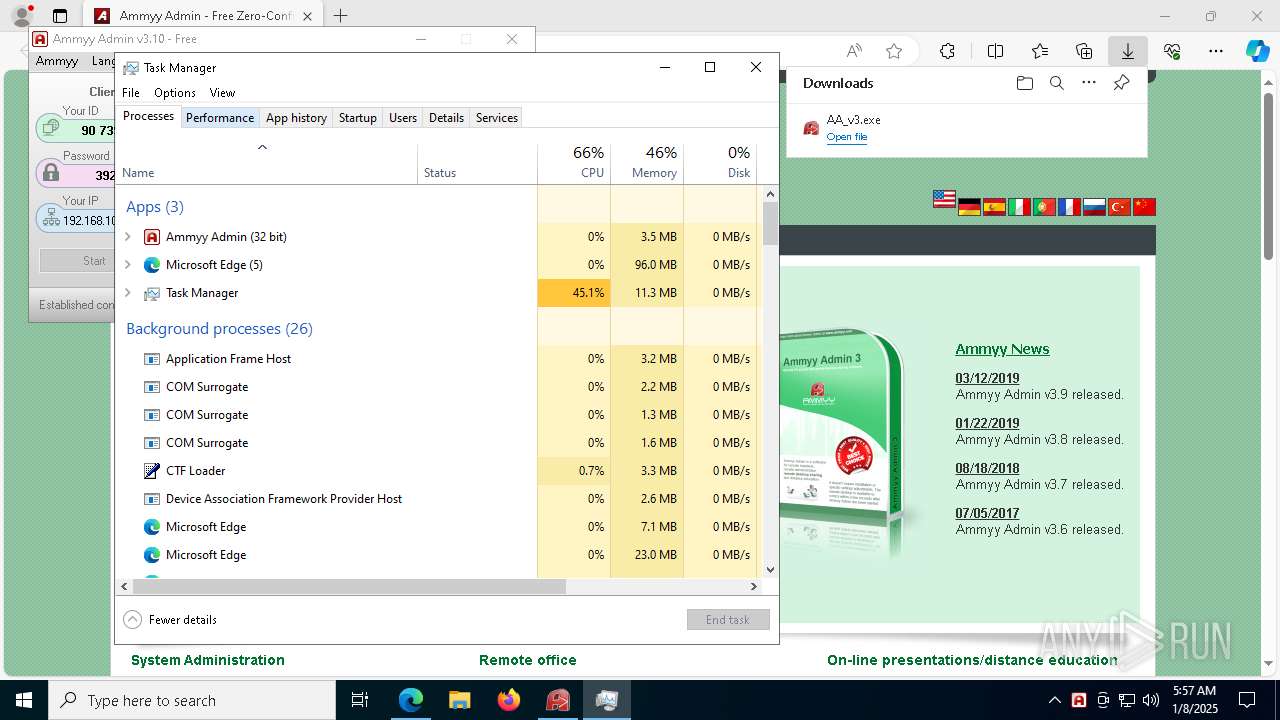Viewport: 1280px width, 720px height.
Task: Expand the Microsoft Edge (5) process group
Action: pos(128,265)
